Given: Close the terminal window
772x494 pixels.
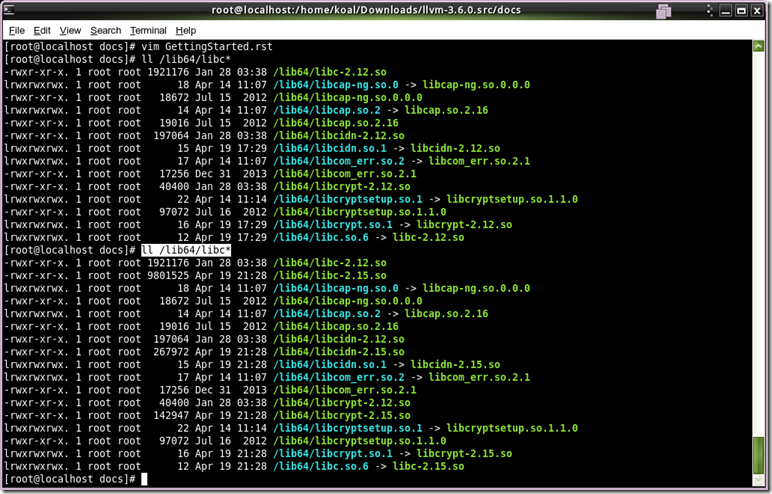Looking at the screenshot, I should click(757, 10).
